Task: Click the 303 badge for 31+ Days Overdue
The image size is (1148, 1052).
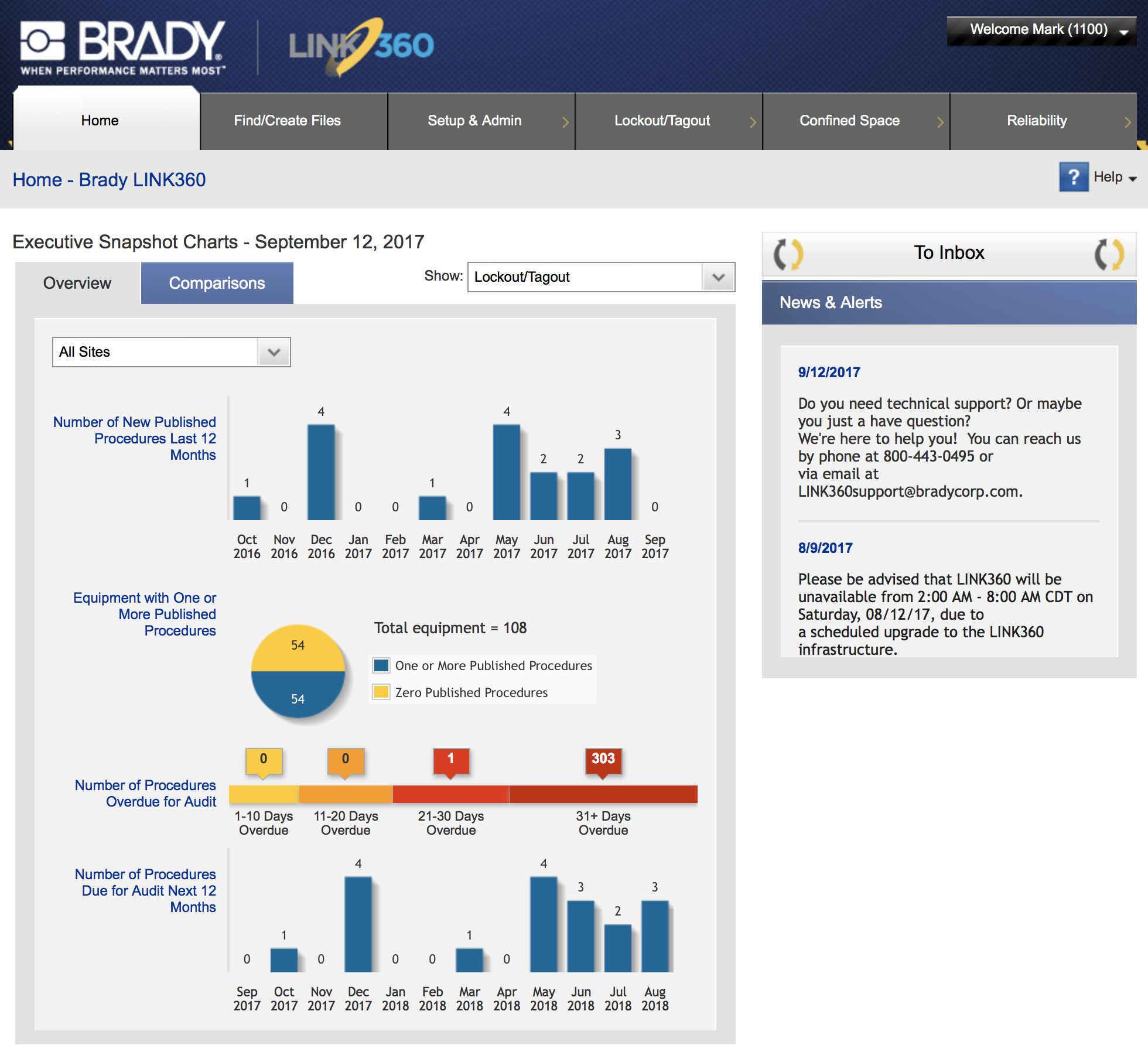Action: tap(603, 763)
